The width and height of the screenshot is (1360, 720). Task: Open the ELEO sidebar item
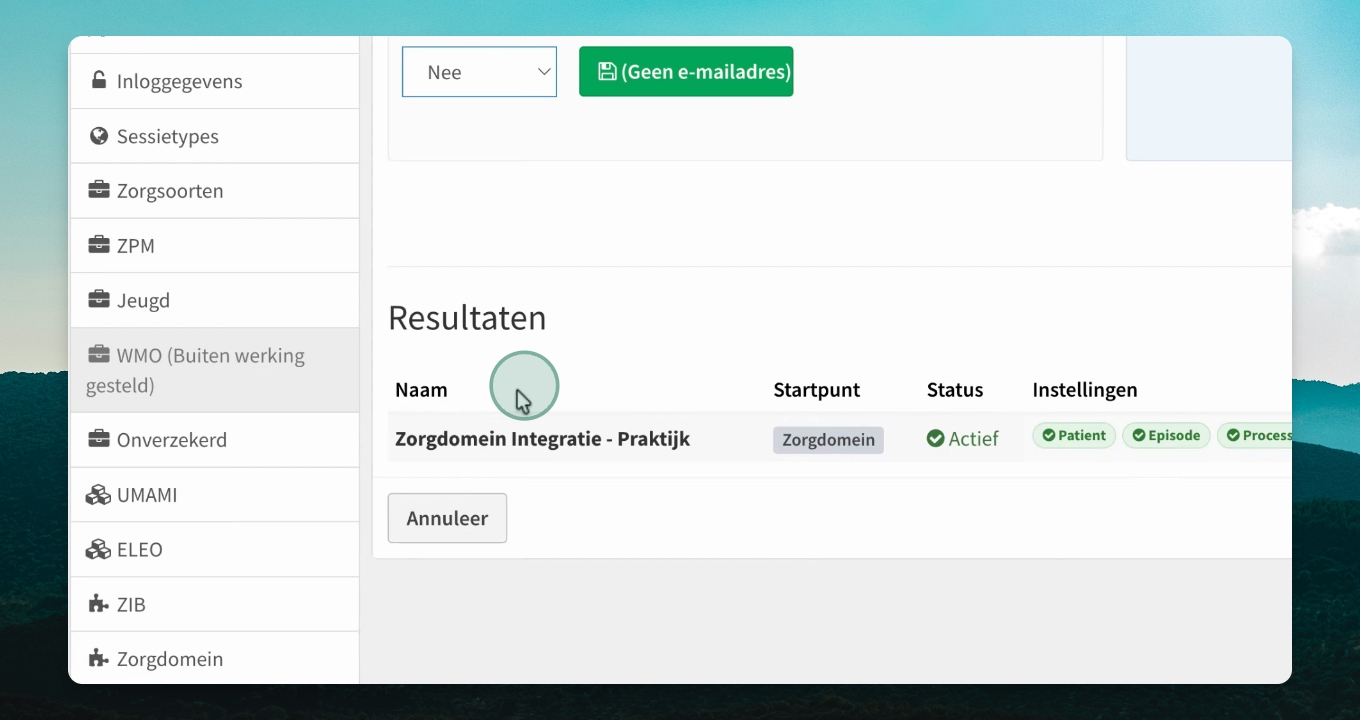point(214,549)
